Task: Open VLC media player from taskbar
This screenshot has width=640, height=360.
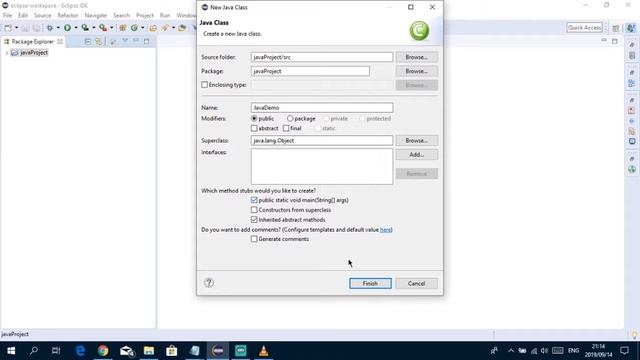Action: point(263,351)
